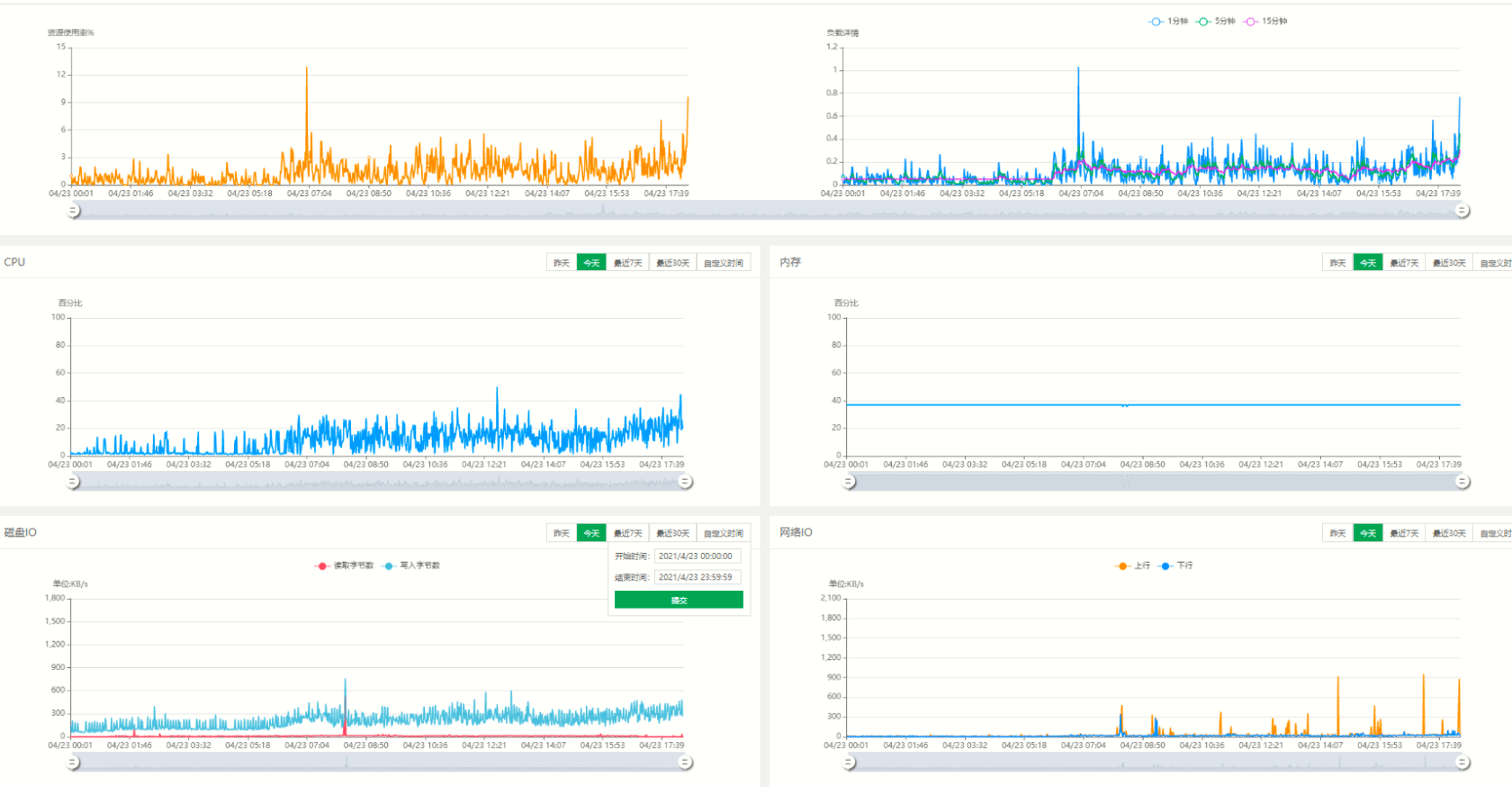Select 昨天 in the 磁盘IO panel
Image resolution: width=1512 pixels, height=787 pixels.
562,533
